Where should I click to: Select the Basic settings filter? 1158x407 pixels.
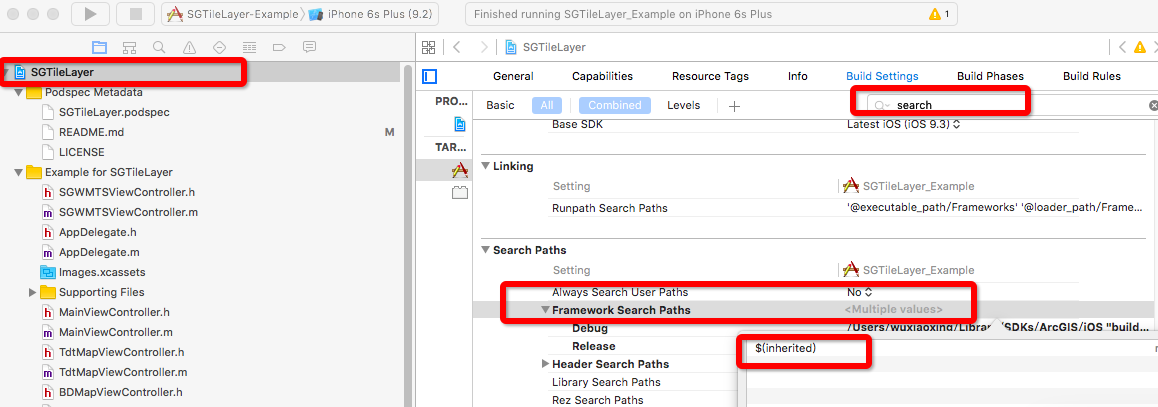pyautogui.click(x=500, y=105)
